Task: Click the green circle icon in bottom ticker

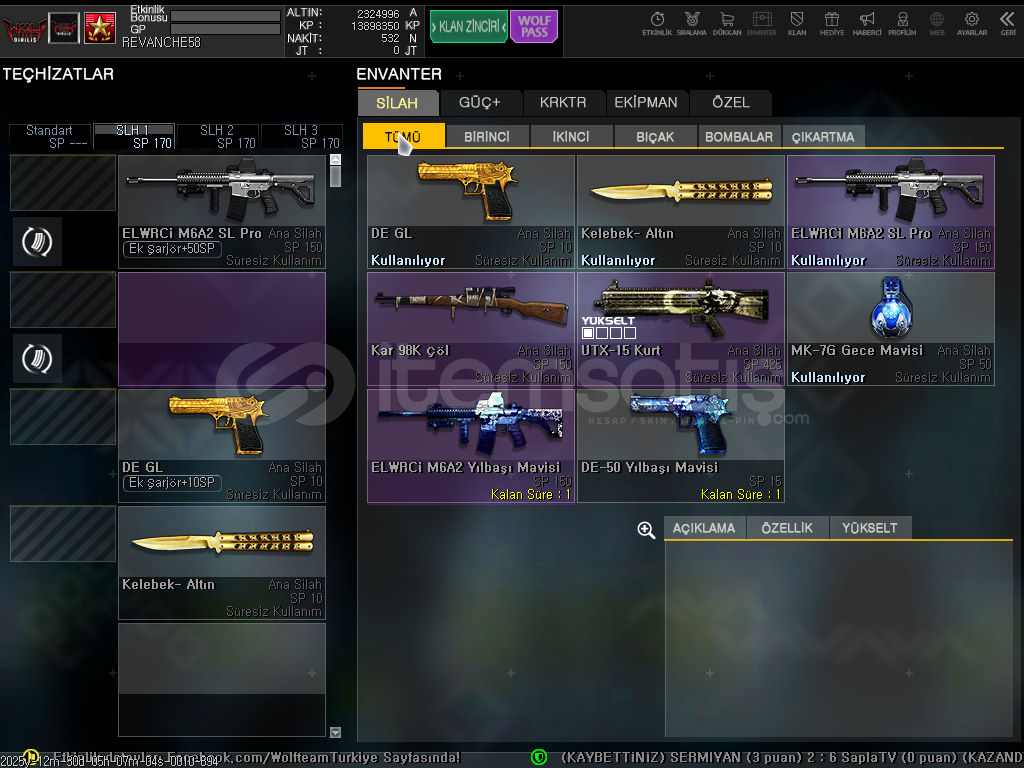Action: 539,757
